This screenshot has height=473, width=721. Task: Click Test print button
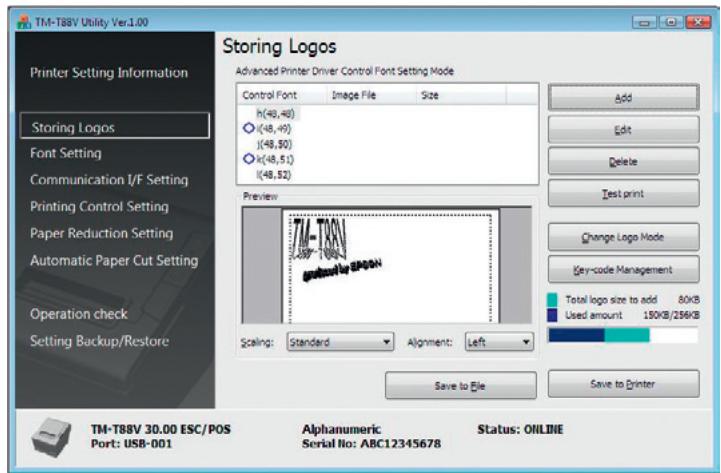click(624, 194)
